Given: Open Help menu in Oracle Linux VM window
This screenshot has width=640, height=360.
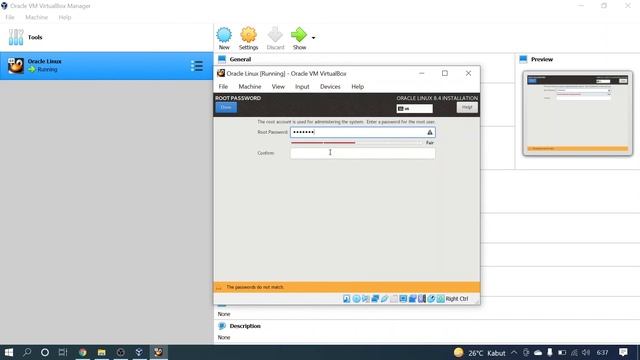Looking at the screenshot, I should (358, 87).
